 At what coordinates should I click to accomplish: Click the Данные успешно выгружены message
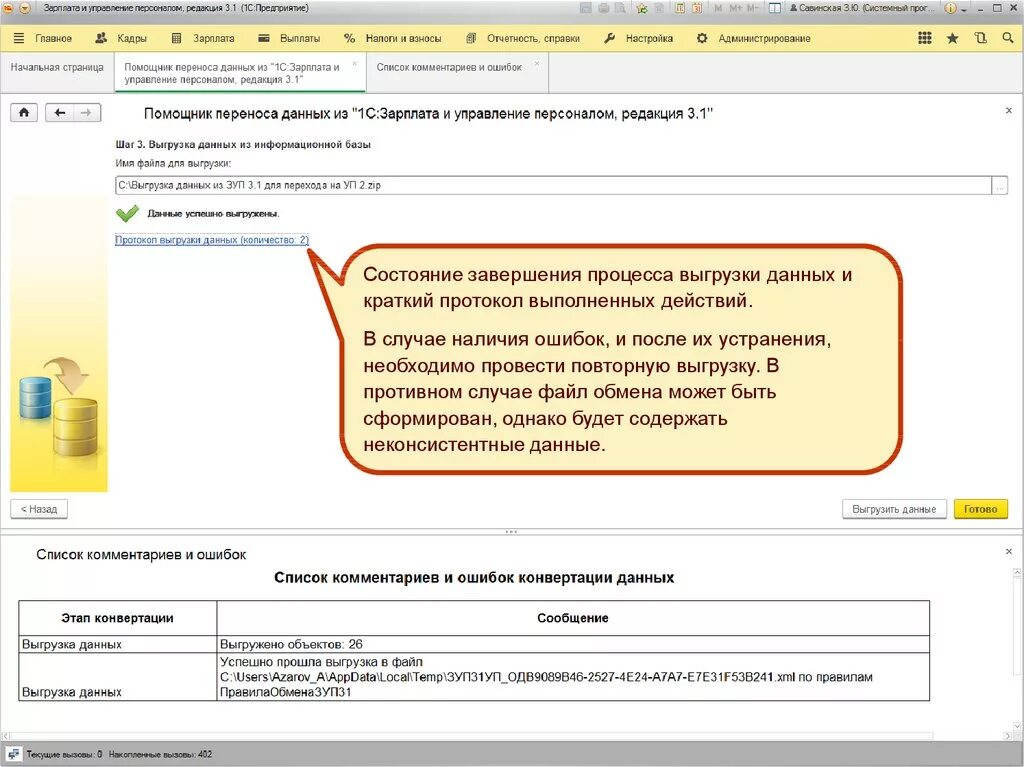[213, 214]
